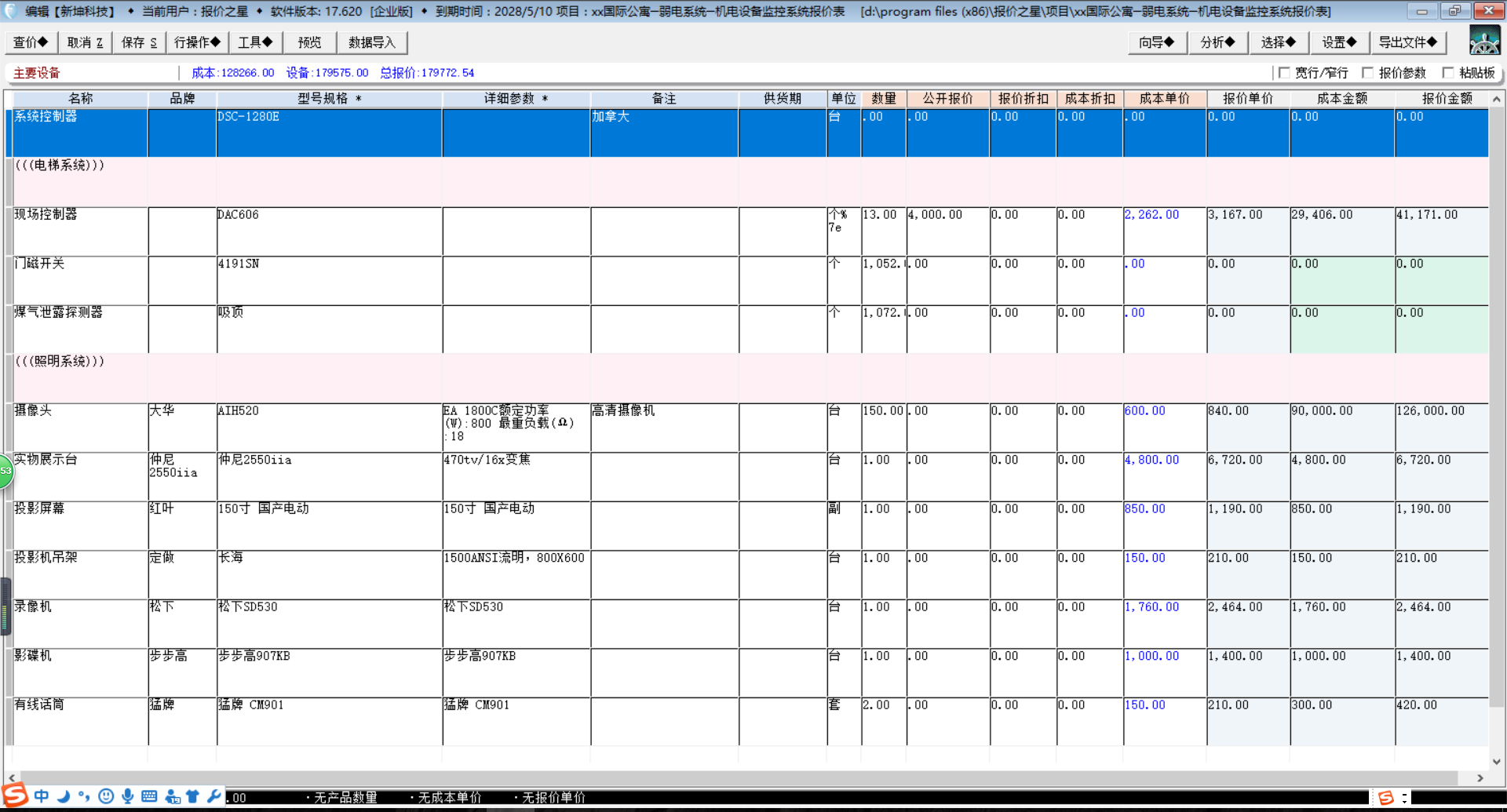This screenshot has height=812, width=1507.
Task: Open the wrench toolbox icon
Action: 214,796
